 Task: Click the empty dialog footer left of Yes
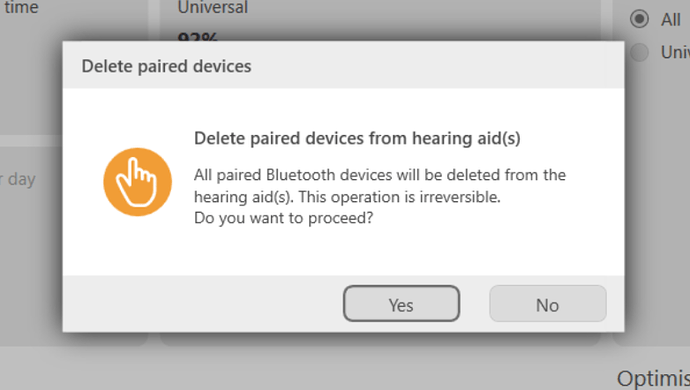(202, 304)
